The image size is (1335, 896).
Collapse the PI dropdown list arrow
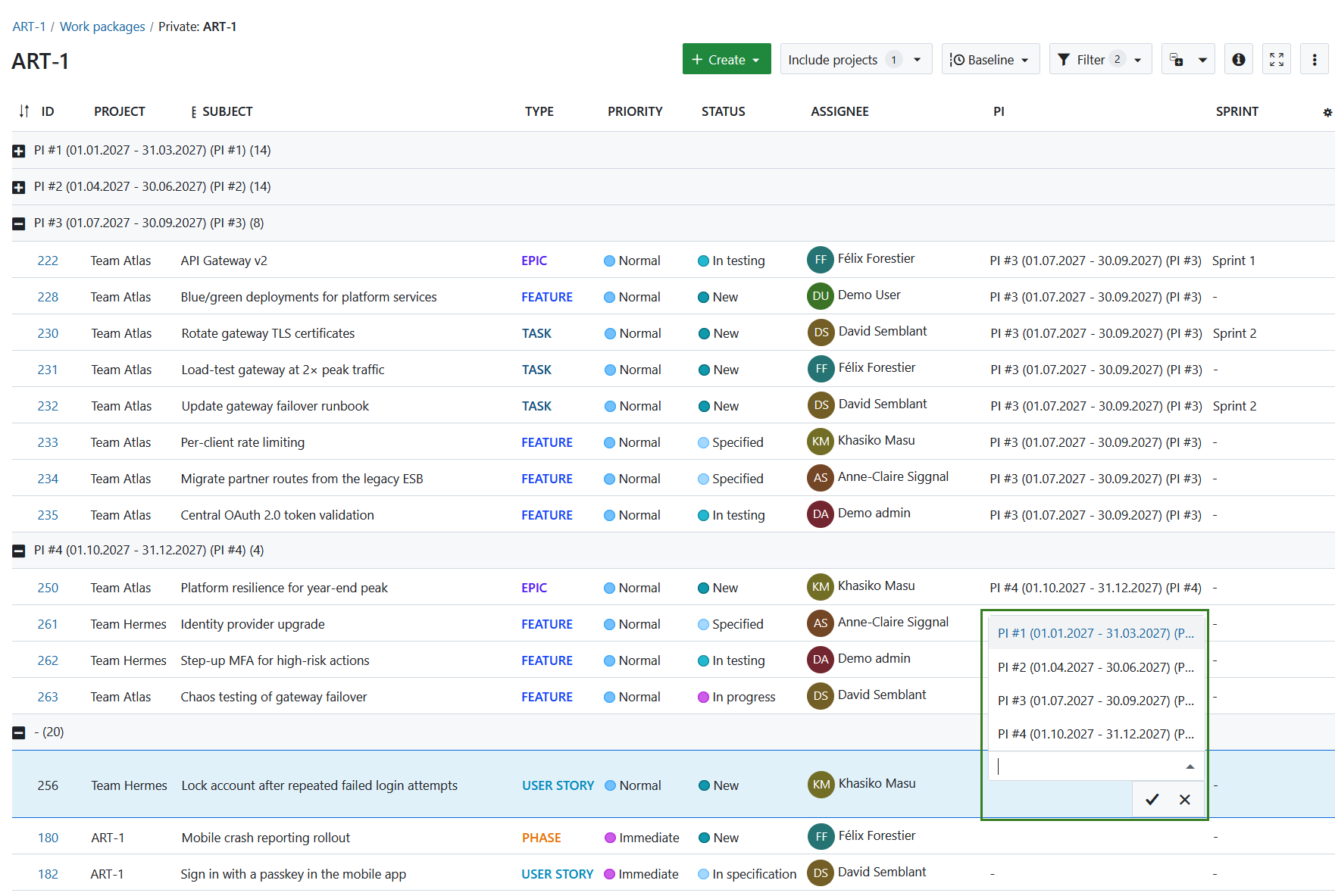[1190, 766]
